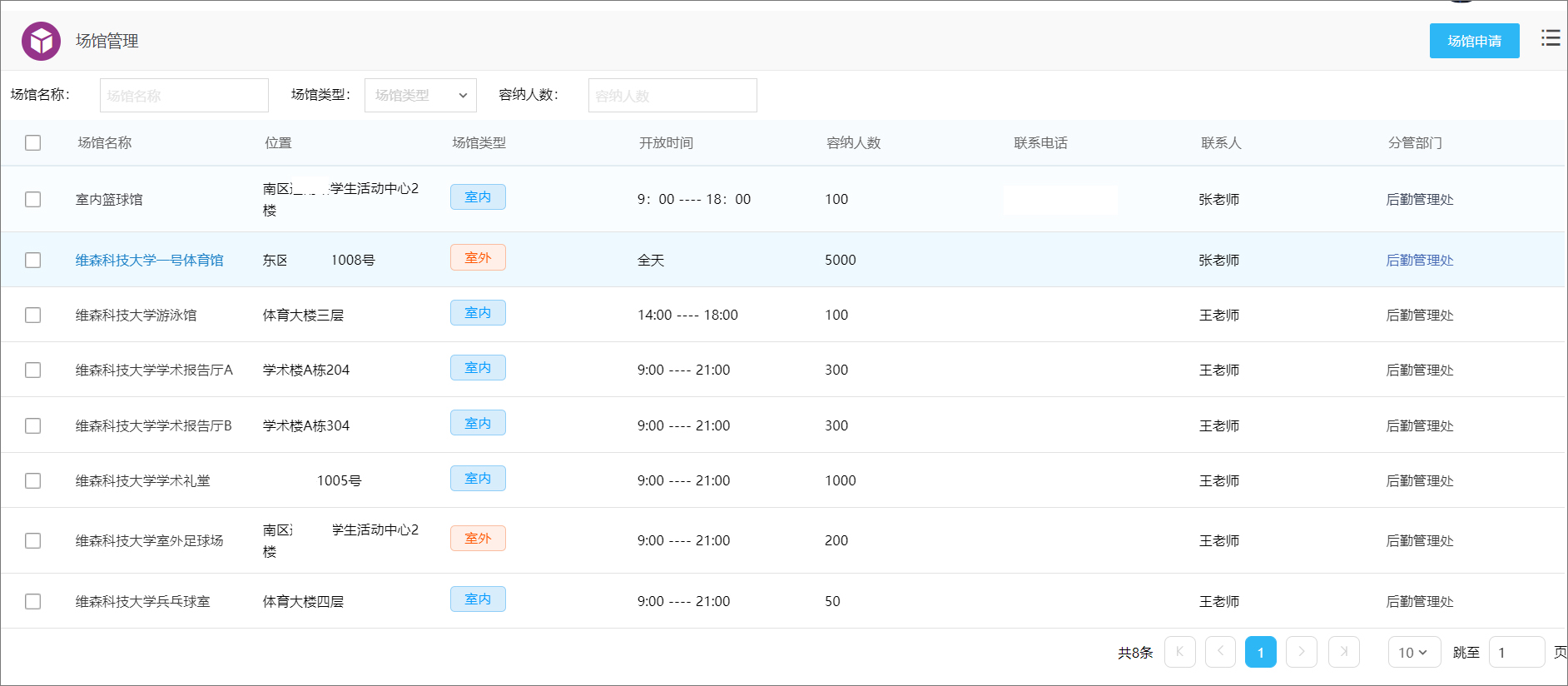Go to next page arrow
Viewport: 1568px width, 686px height.
1302,652
